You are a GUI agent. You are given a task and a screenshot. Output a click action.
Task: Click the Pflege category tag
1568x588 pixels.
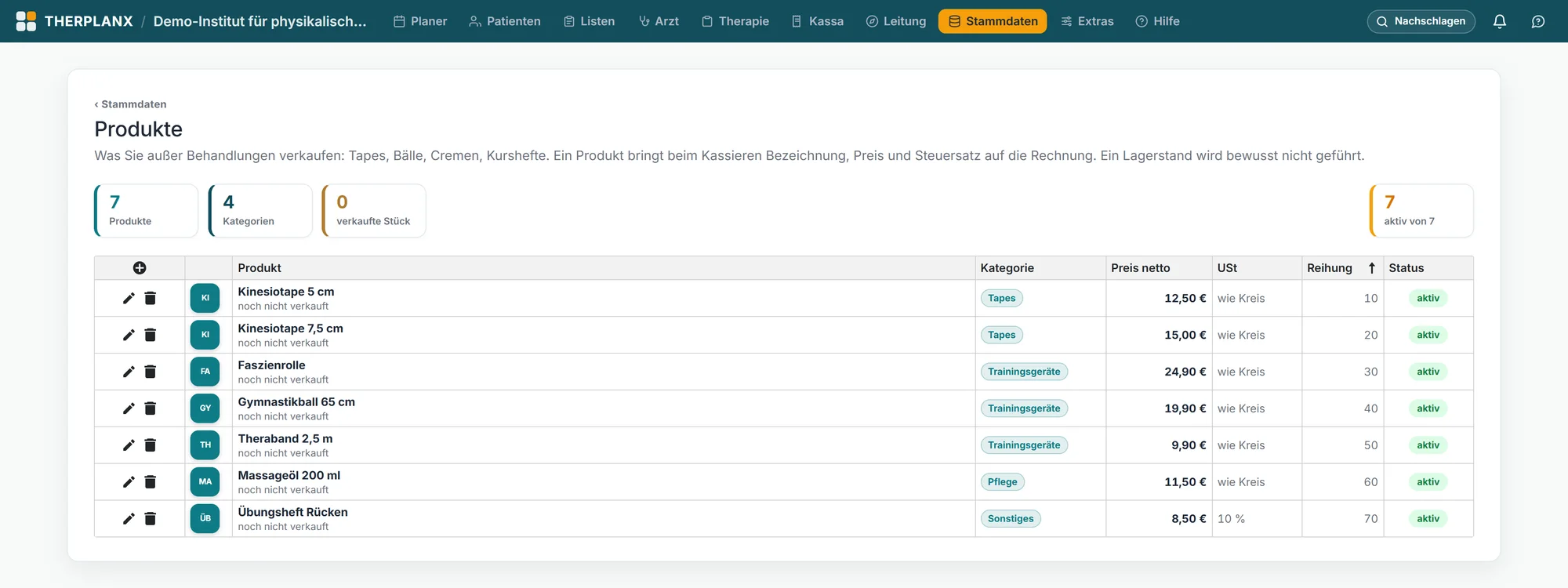tap(1002, 482)
